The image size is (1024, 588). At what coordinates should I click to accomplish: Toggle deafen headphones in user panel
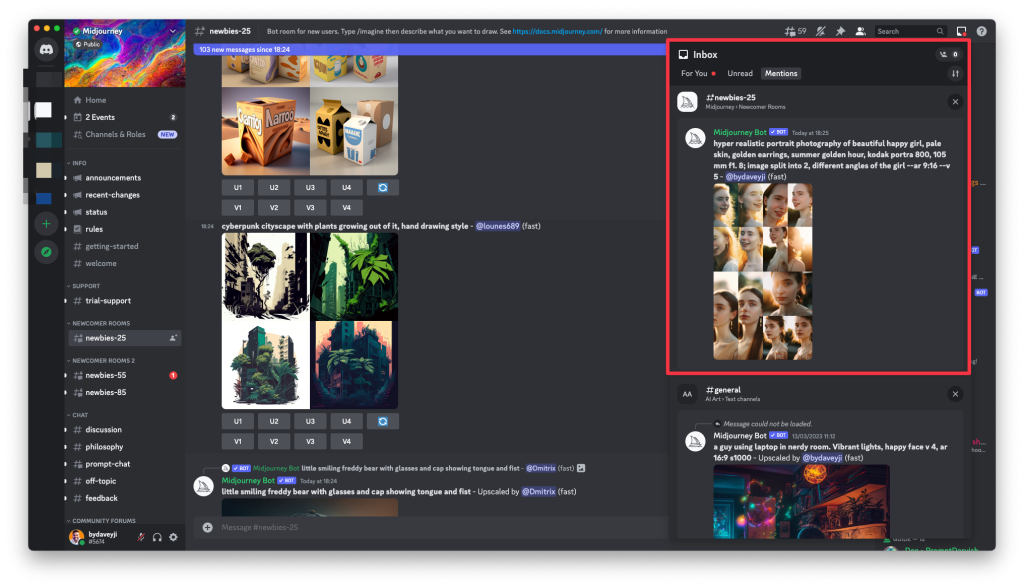pyautogui.click(x=157, y=537)
